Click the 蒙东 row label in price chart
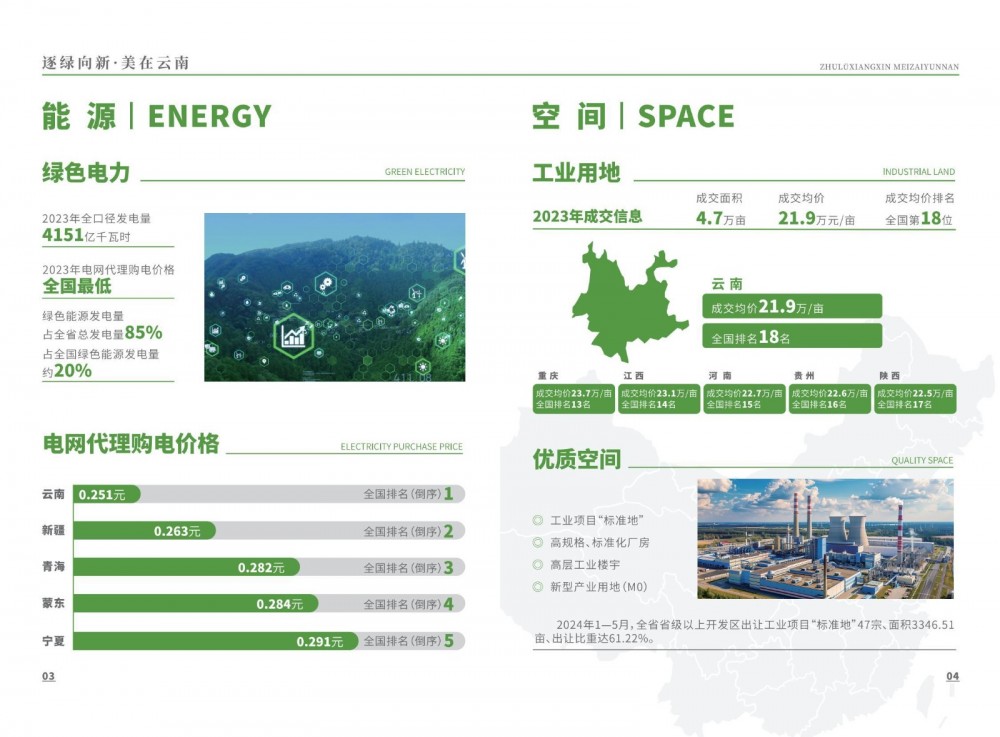This screenshot has height=737, width=1000. tap(54, 602)
